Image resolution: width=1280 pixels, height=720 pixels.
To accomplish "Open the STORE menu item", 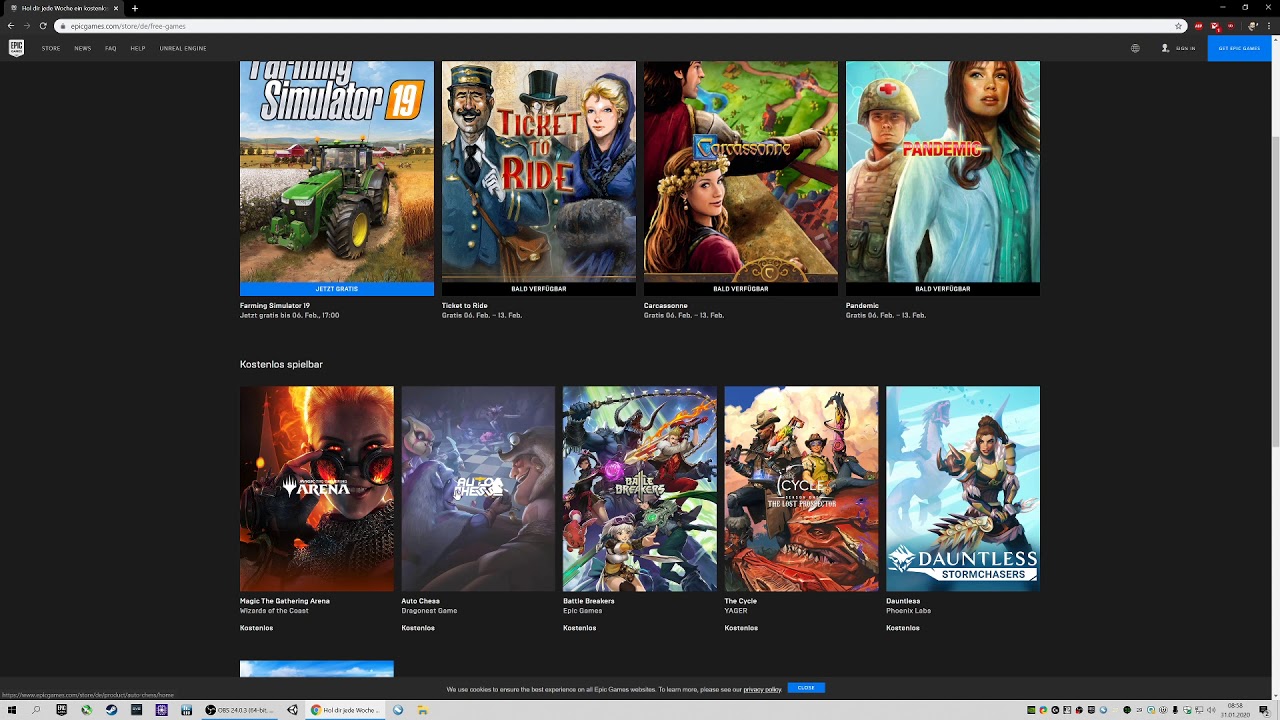I will click(x=51, y=48).
